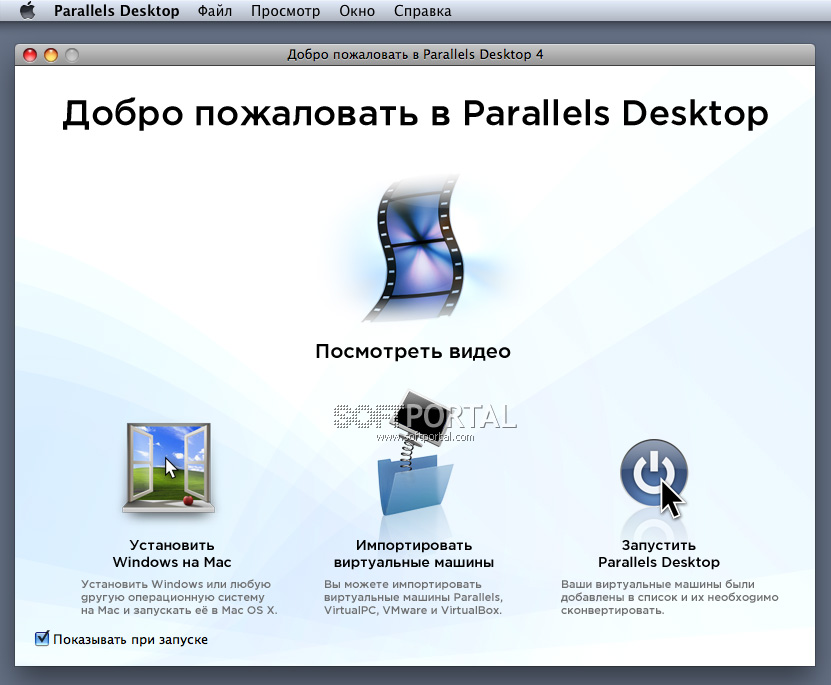Click Запустить Parallels Desktop heading
Image resolution: width=831 pixels, height=685 pixels.
coord(659,554)
